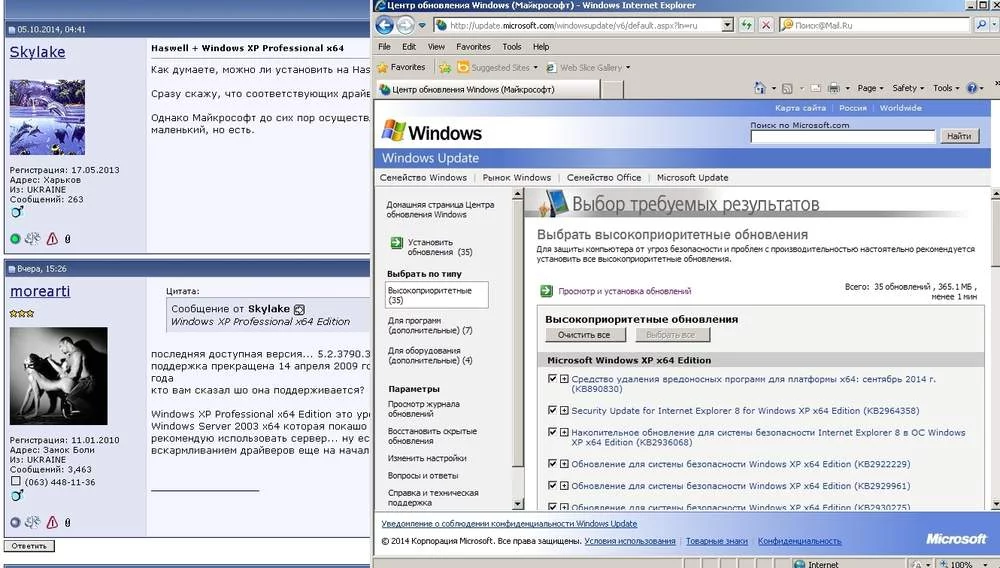Open Семейство Office tab
Image resolution: width=1000 pixels, height=568 pixels.
[604, 178]
